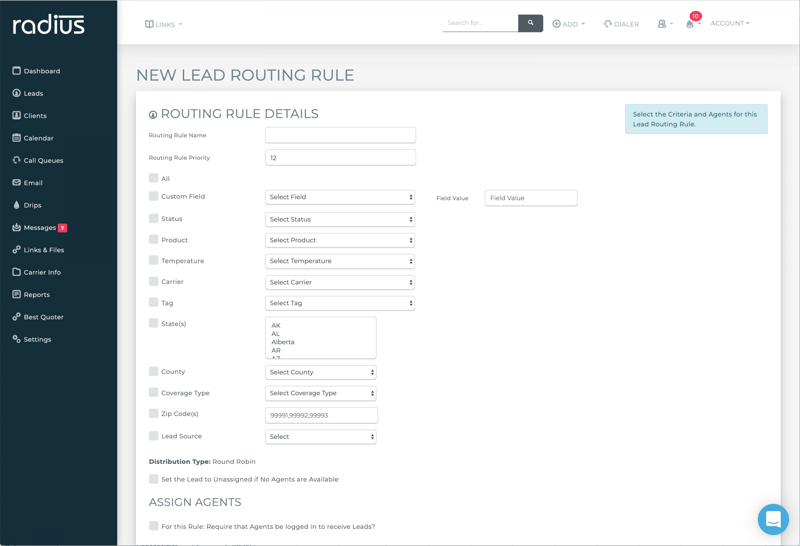
Task: Open the Account menu
Action: [x=729, y=23]
